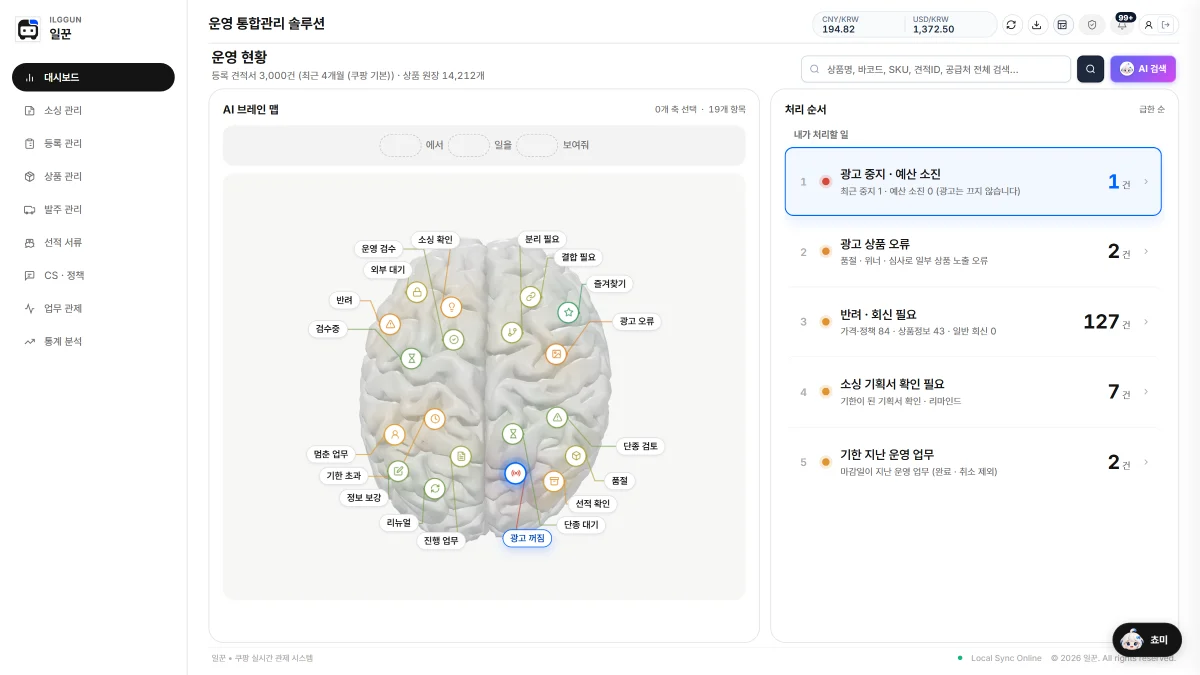Open 대시보드 in the sidebar

pos(93,77)
